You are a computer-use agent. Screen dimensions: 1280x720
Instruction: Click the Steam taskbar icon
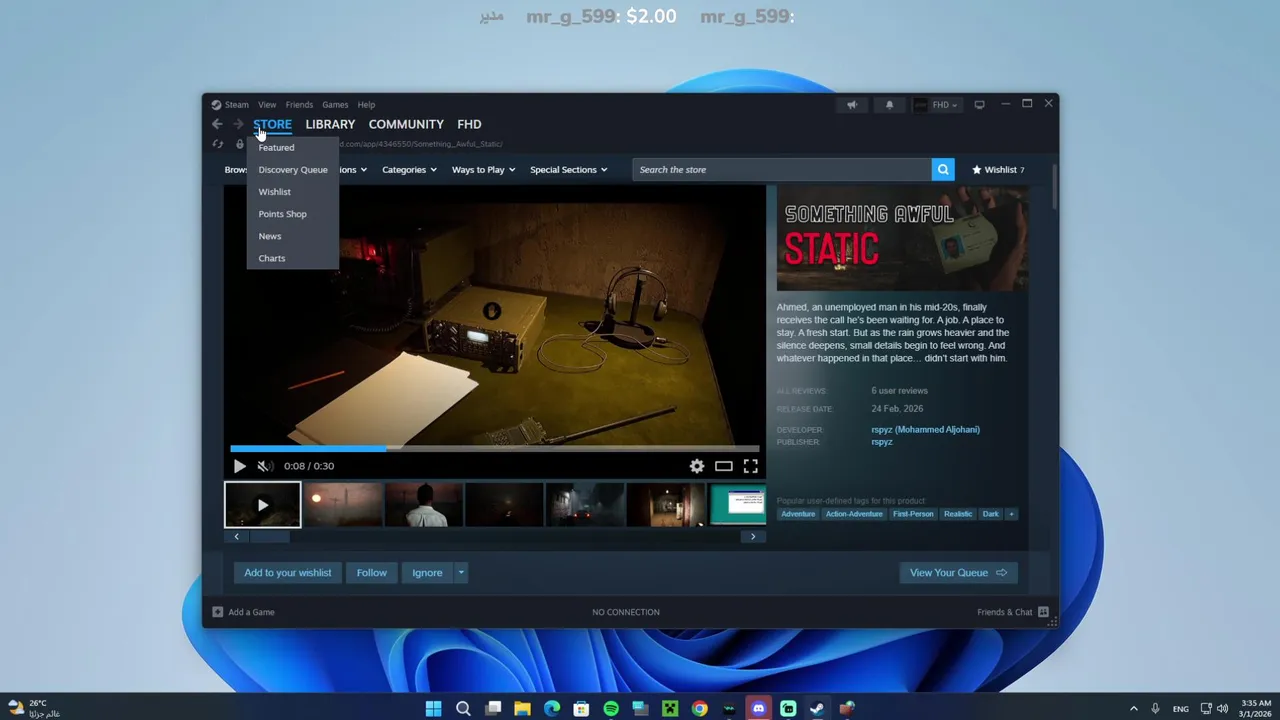tap(818, 708)
